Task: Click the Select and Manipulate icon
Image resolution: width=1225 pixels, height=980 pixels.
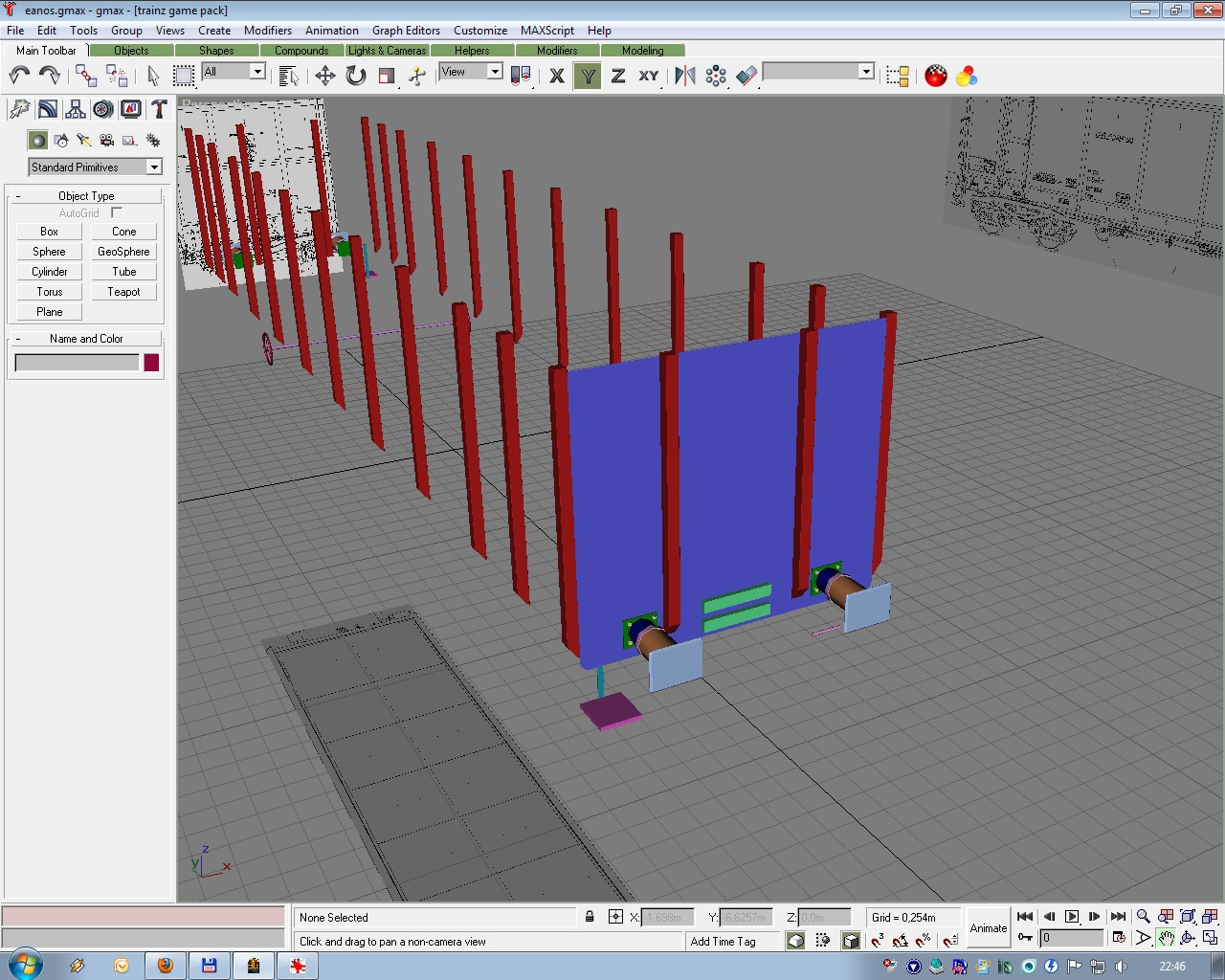Action: 417,76
